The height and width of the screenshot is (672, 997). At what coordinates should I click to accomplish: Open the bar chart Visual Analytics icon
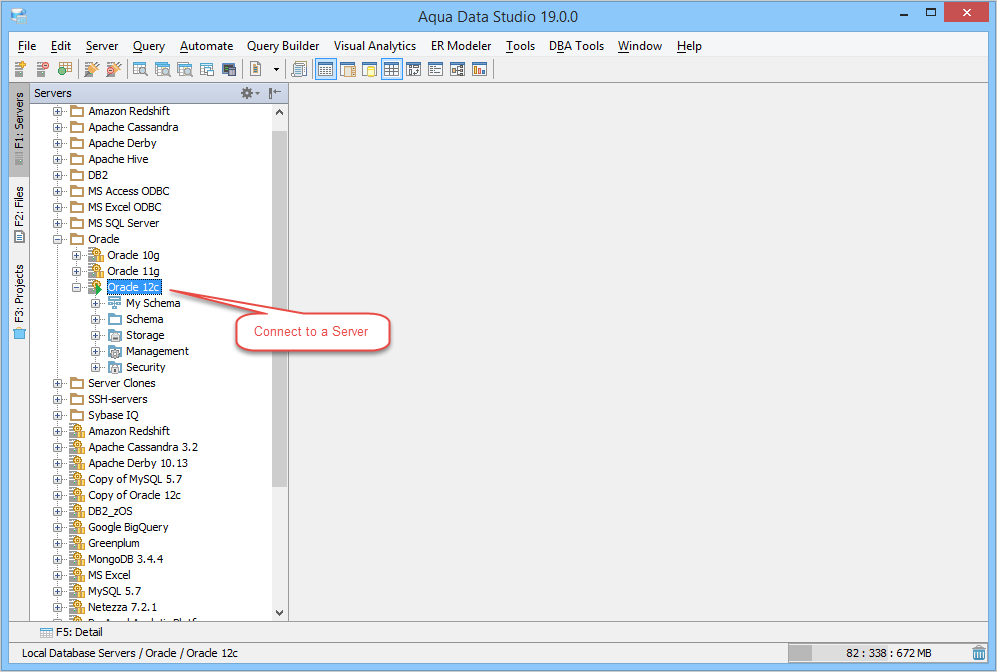click(479, 69)
